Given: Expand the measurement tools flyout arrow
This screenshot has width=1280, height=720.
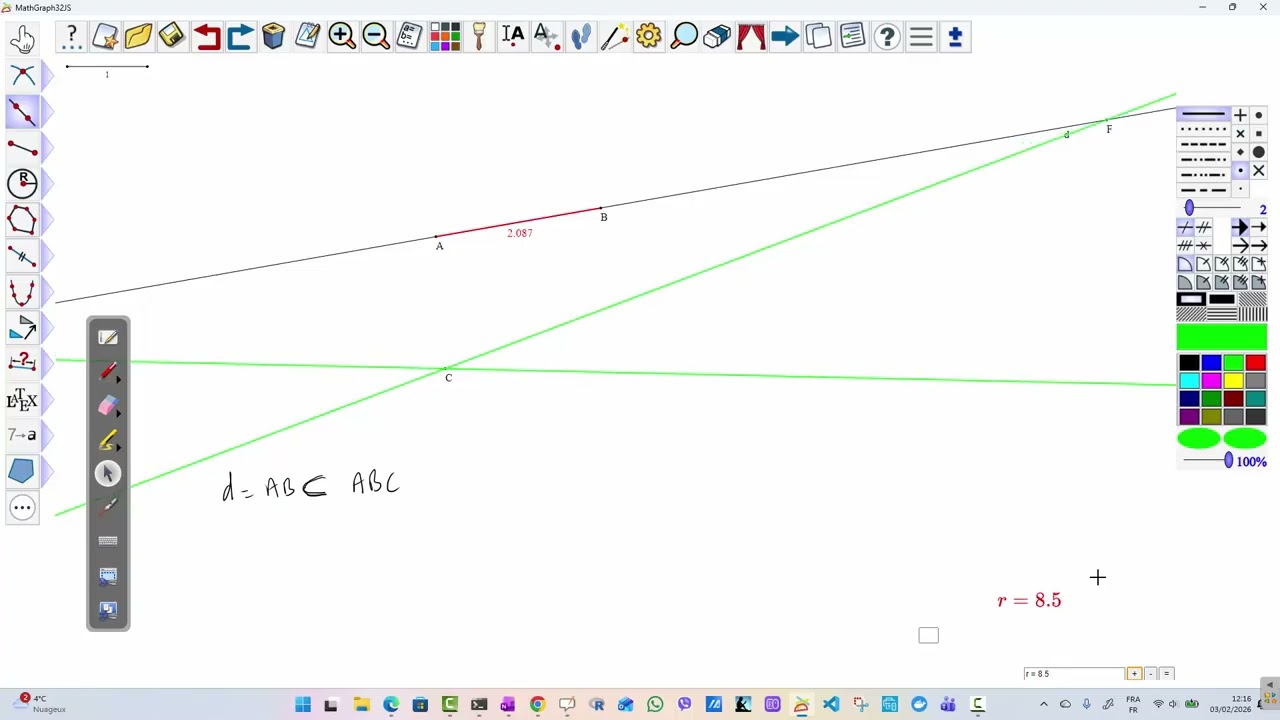Looking at the screenshot, I should coord(47,364).
